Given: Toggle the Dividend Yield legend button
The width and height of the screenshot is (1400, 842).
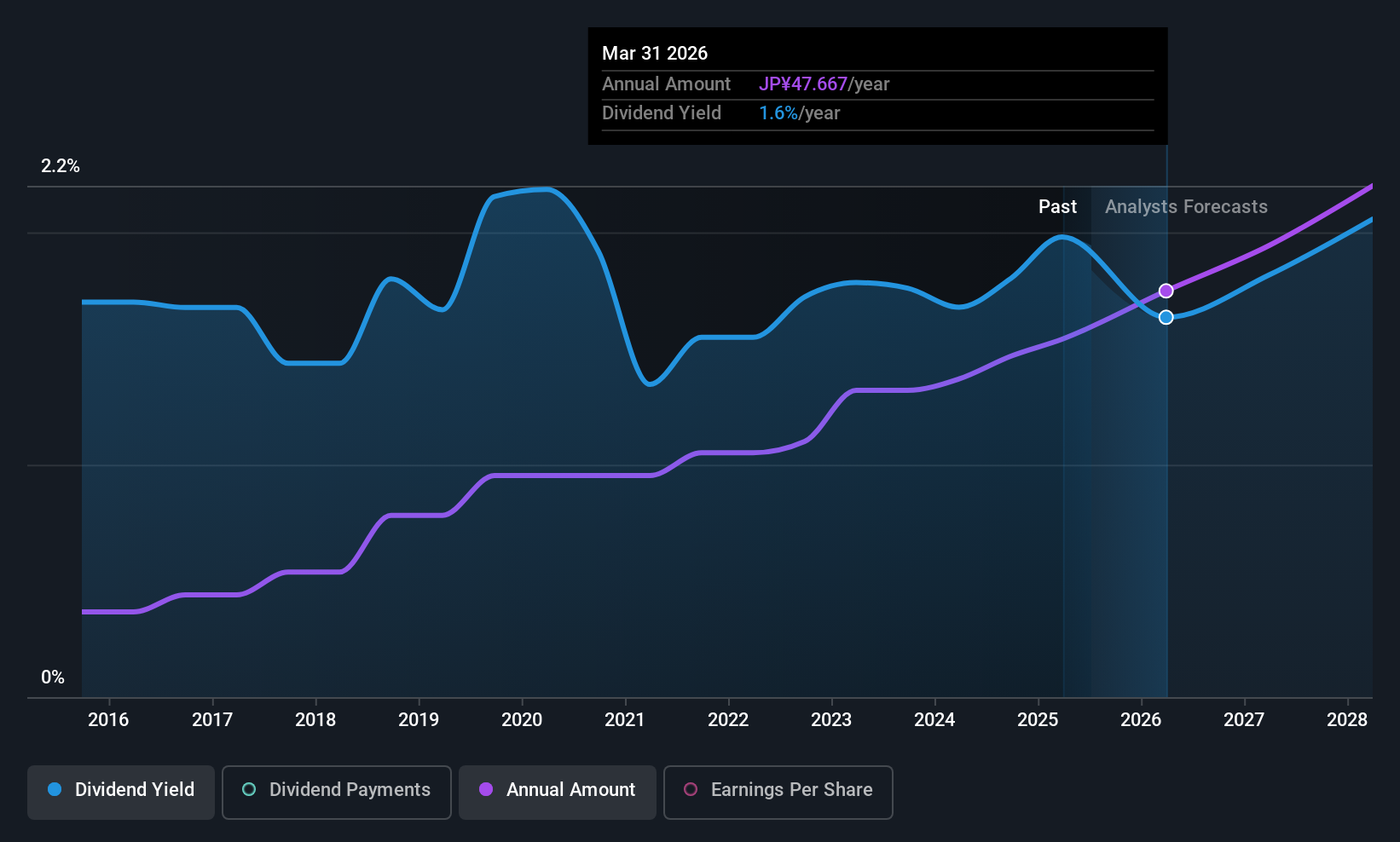Looking at the screenshot, I should (121, 793).
